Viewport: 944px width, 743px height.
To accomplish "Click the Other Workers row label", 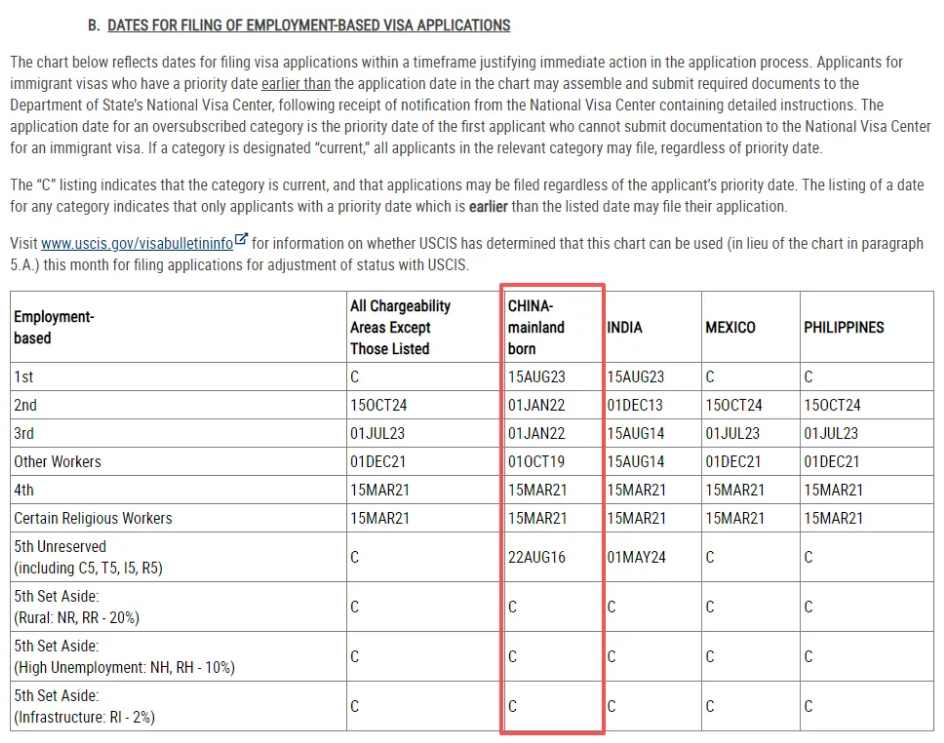I will coord(57,461).
